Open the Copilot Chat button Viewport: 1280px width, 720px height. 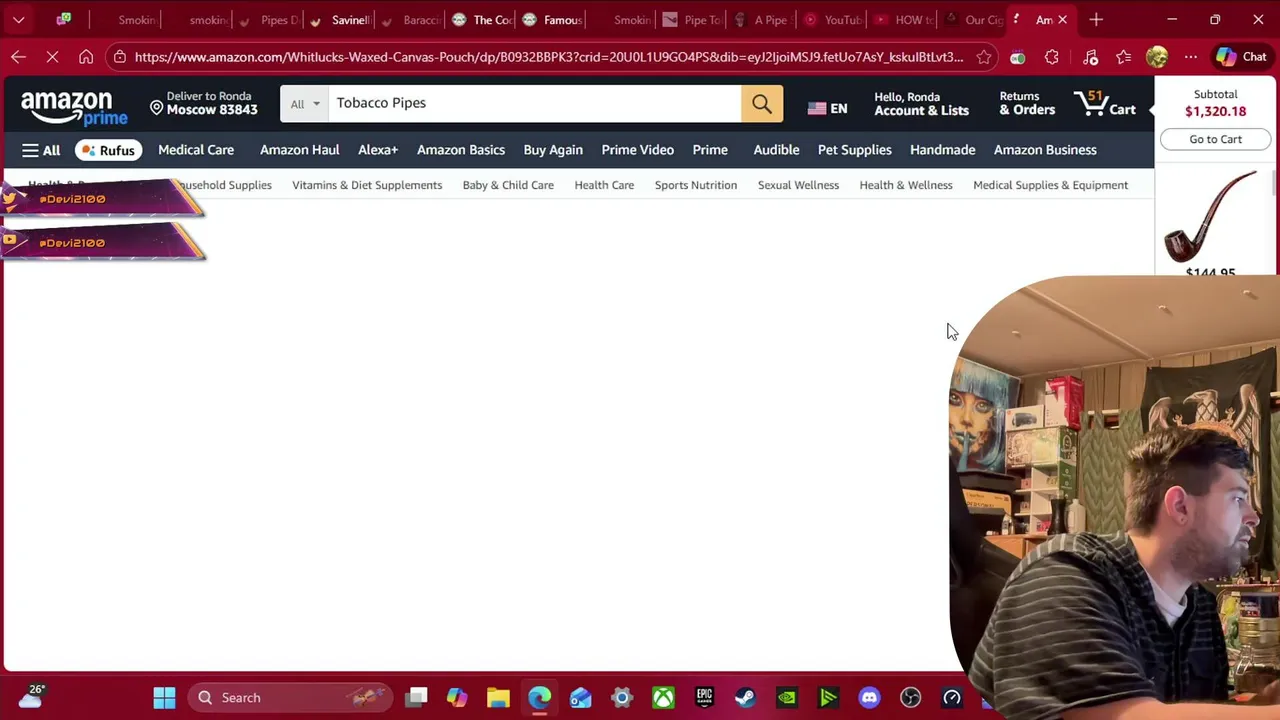(1241, 57)
